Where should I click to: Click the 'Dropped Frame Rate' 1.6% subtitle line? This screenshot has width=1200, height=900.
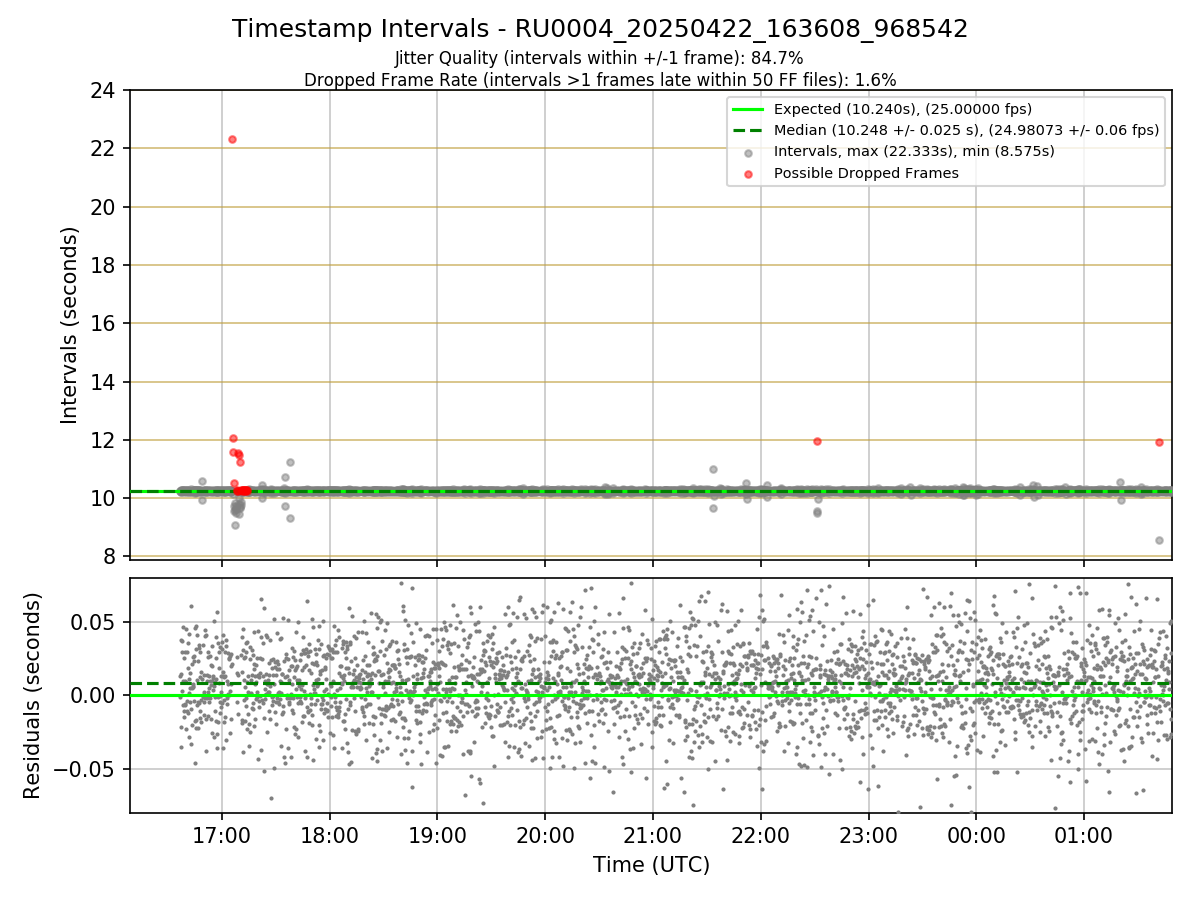(600, 79)
